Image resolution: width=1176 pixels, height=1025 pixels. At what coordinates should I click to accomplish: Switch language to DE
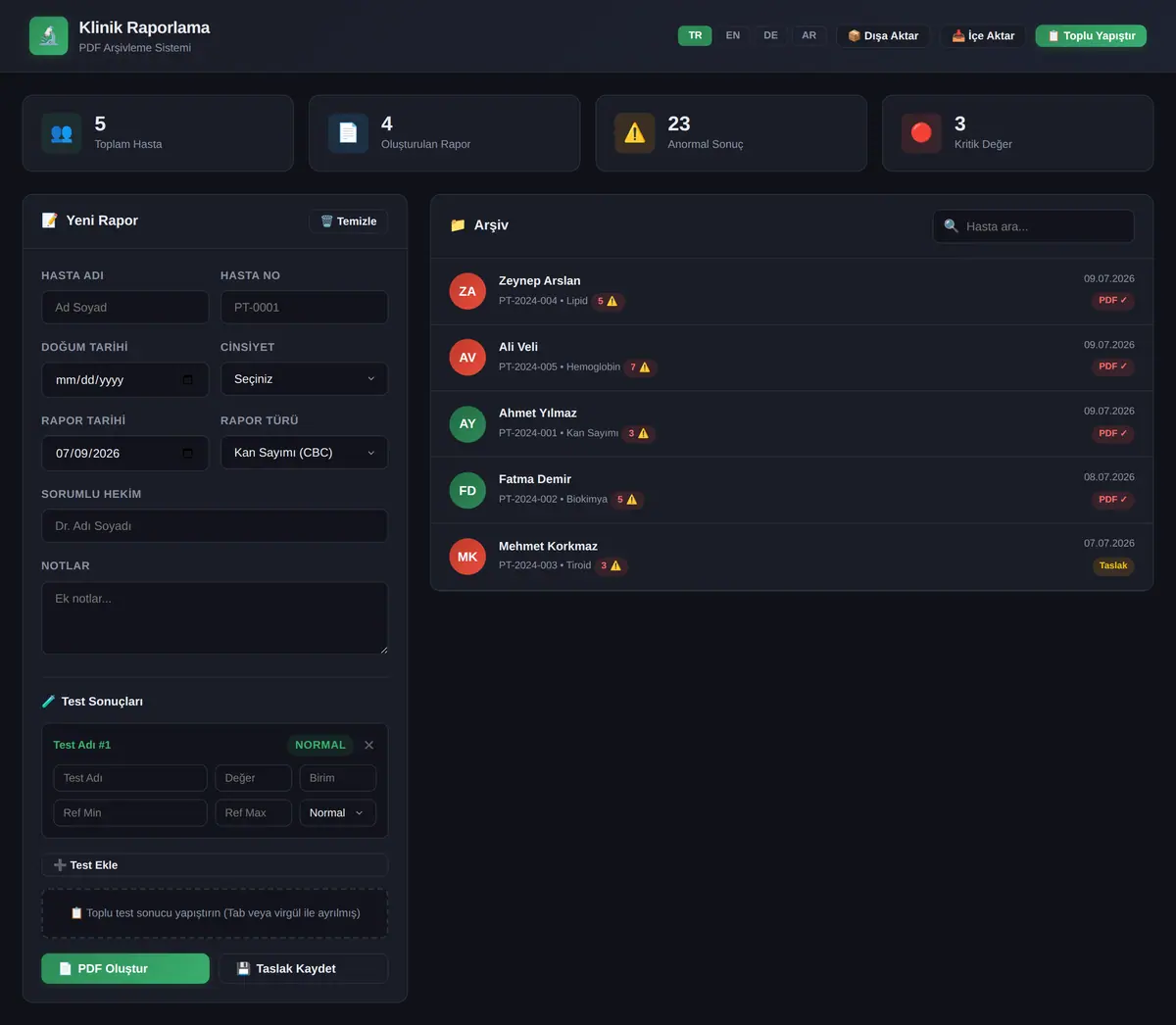770,35
